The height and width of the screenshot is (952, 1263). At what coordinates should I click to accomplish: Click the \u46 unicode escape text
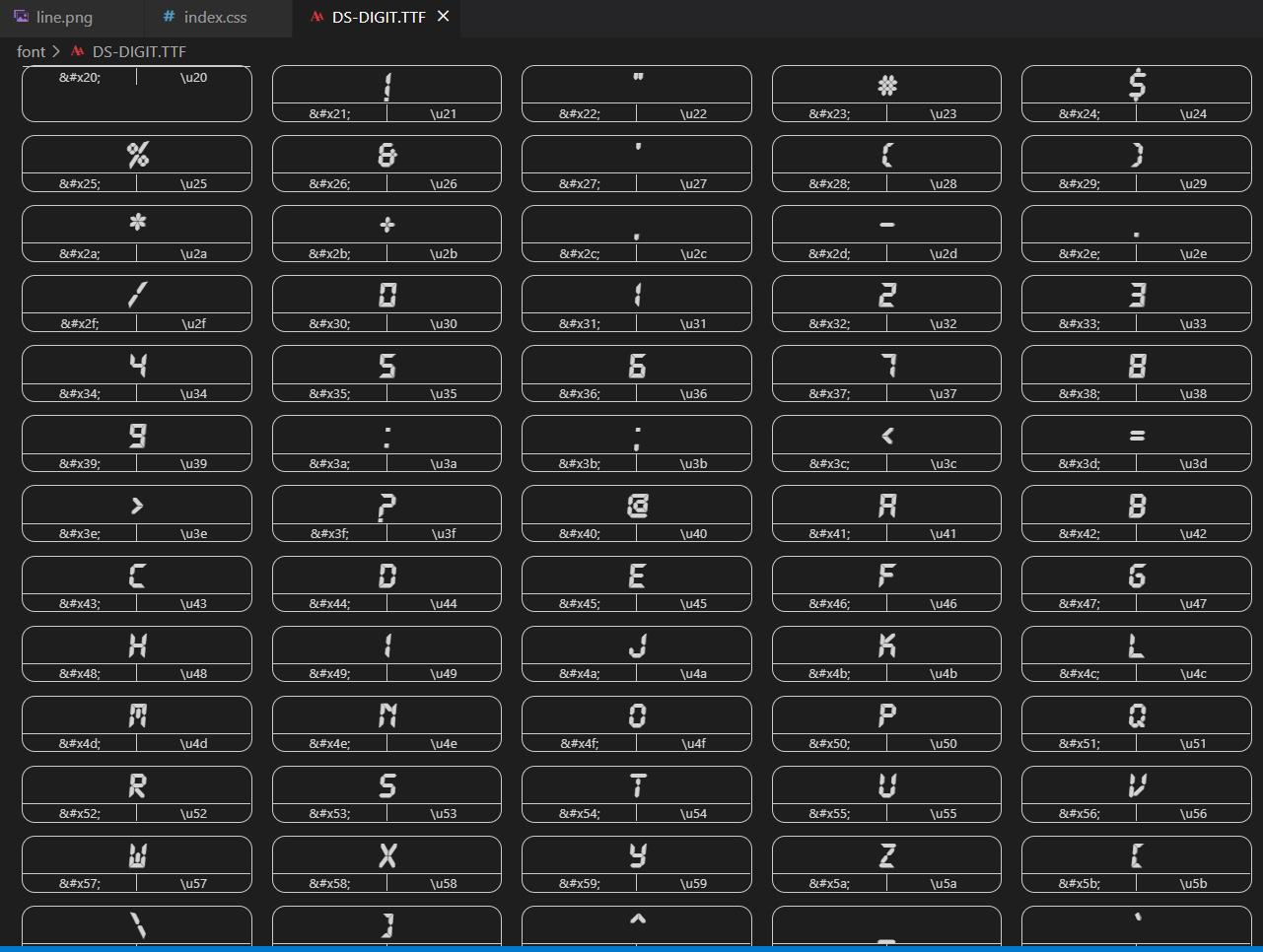coord(944,603)
